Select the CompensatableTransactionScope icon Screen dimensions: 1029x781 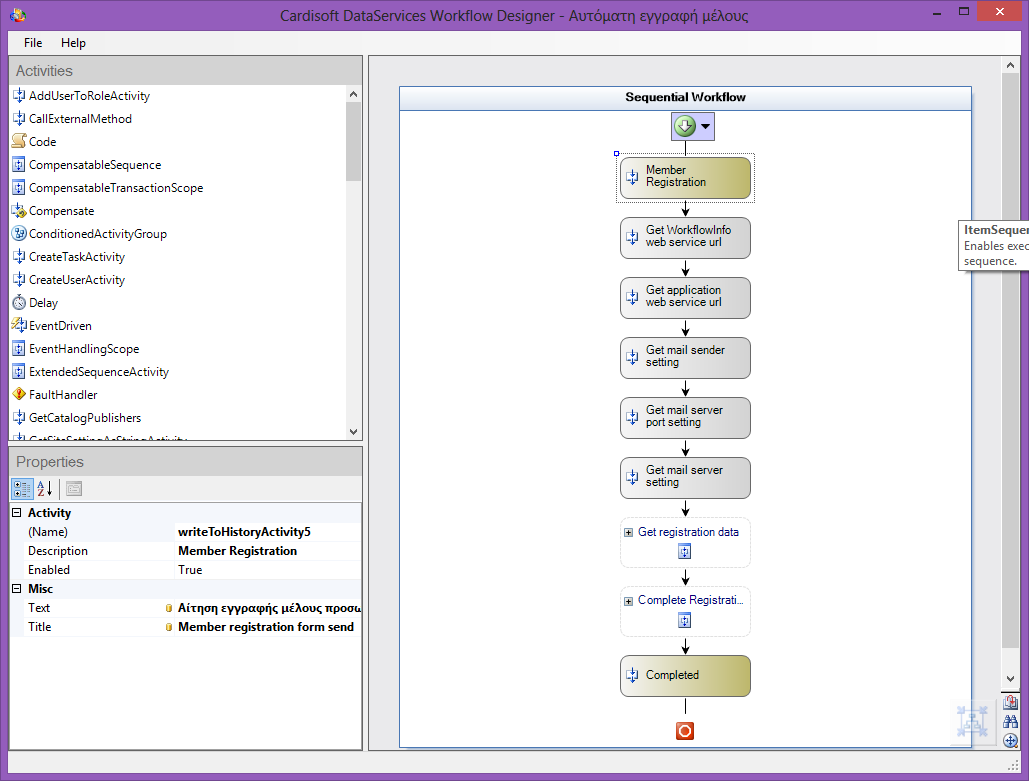(19, 188)
